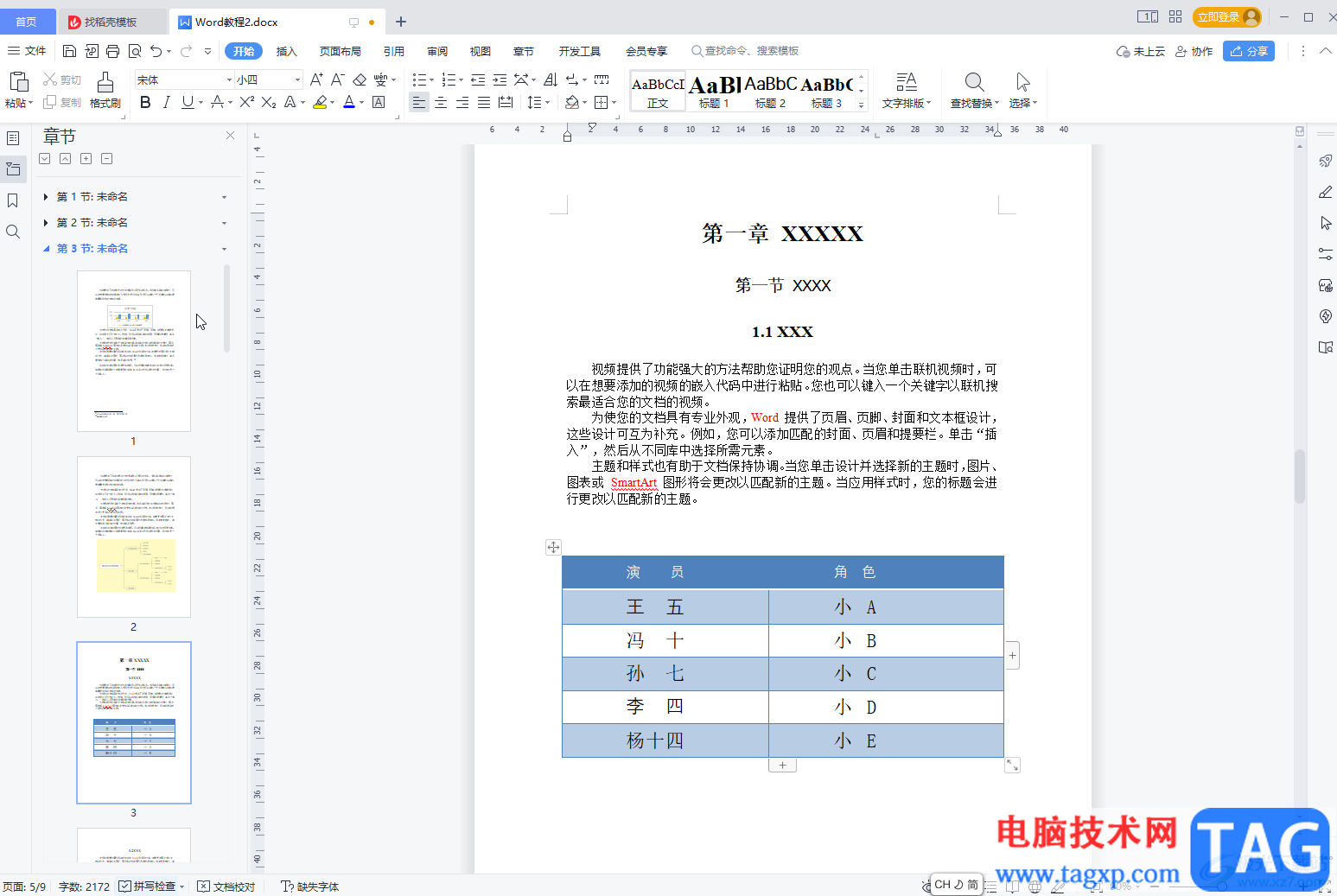The image size is (1337, 896).
Task: Click the Print icon in quick toolbar
Action: 113,51
